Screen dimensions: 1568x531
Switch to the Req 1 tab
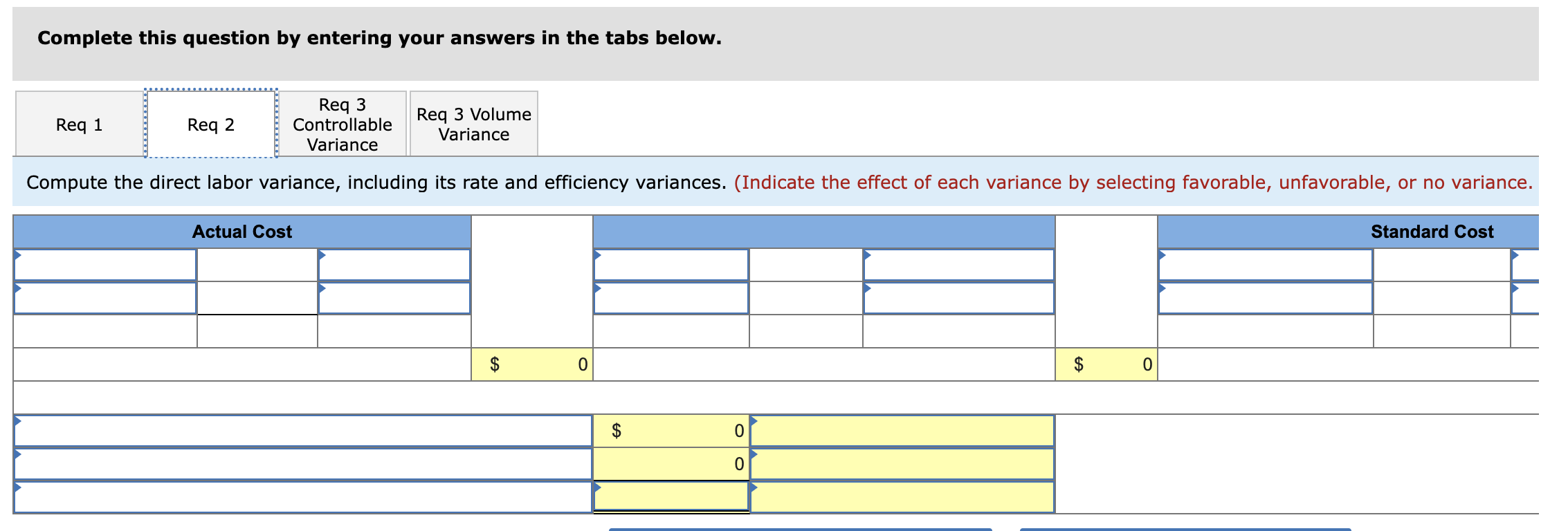(x=78, y=123)
